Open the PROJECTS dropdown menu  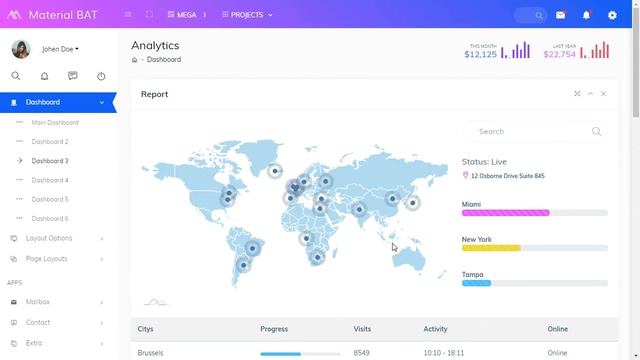(x=247, y=15)
